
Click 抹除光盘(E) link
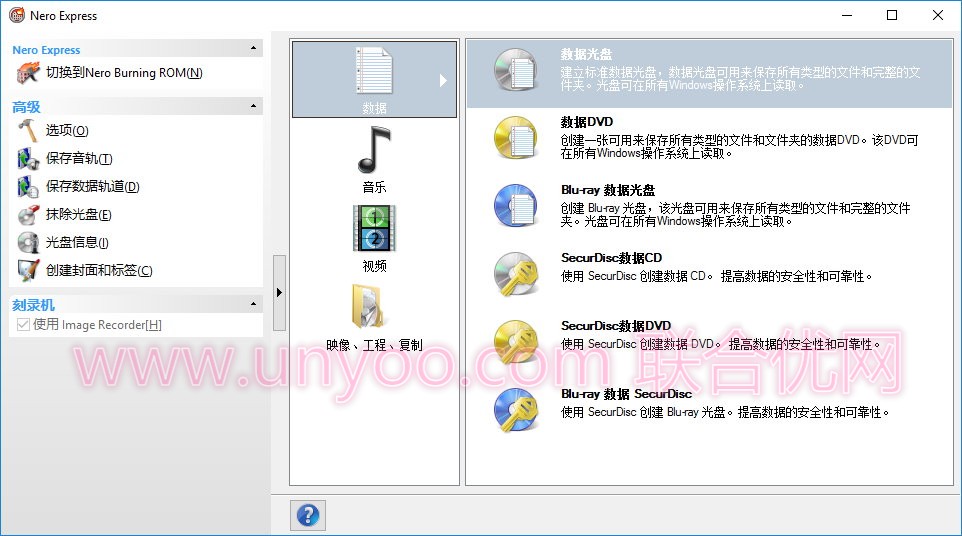[79, 215]
